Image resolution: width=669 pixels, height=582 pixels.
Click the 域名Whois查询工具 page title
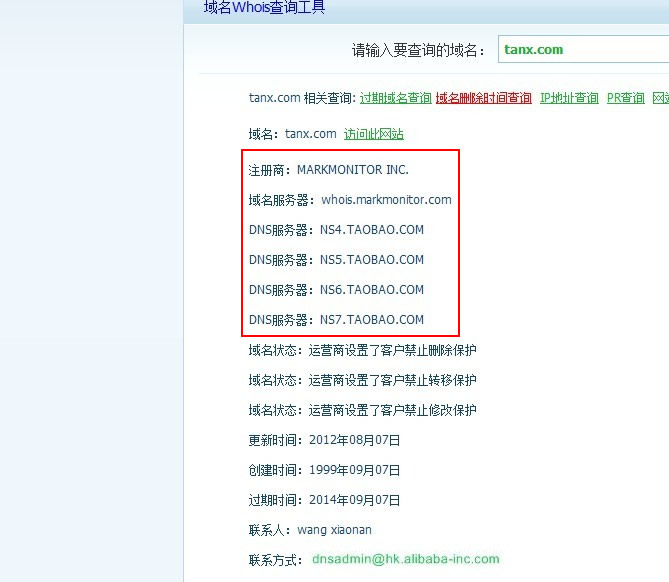265,7
